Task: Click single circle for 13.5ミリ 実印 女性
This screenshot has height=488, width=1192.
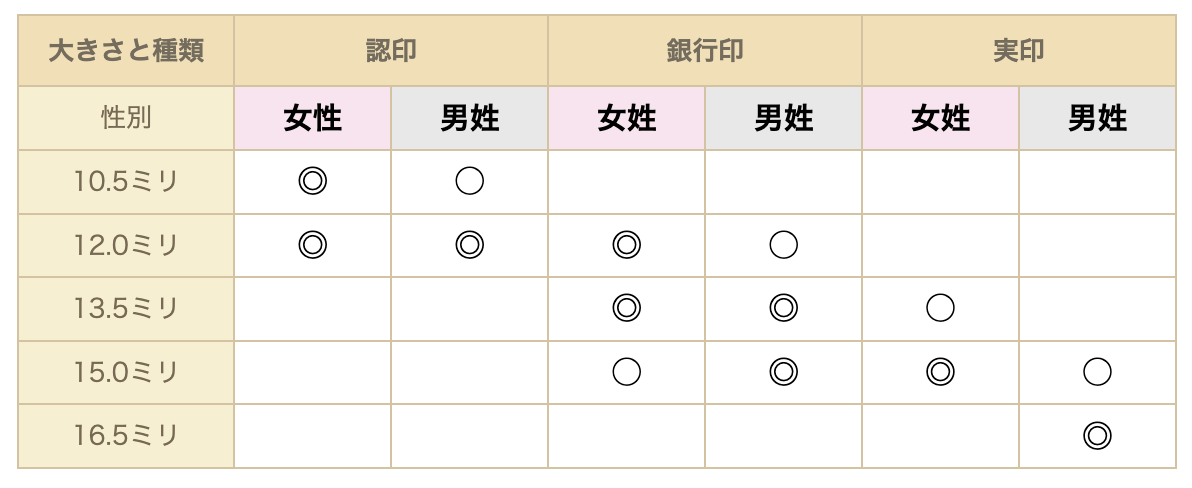Action: pos(940,309)
